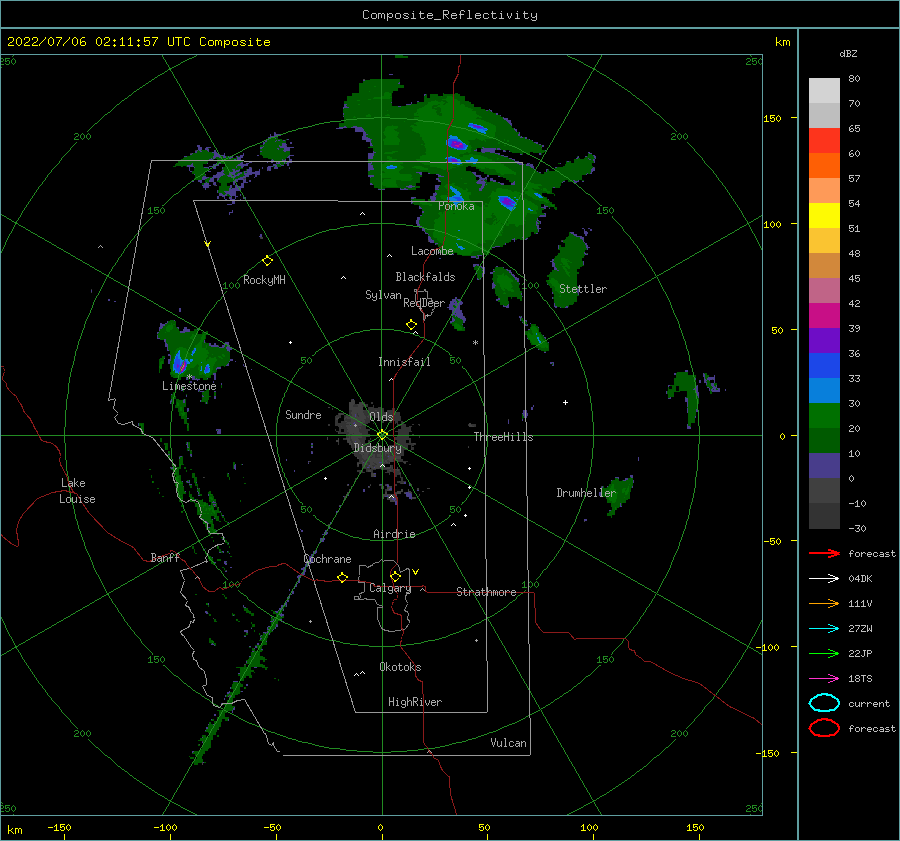Image resolution: width=900 pixels, height=841 pixels.
Task: Click the Banff label
Action: pyautogui.click(x=165, y=557)
